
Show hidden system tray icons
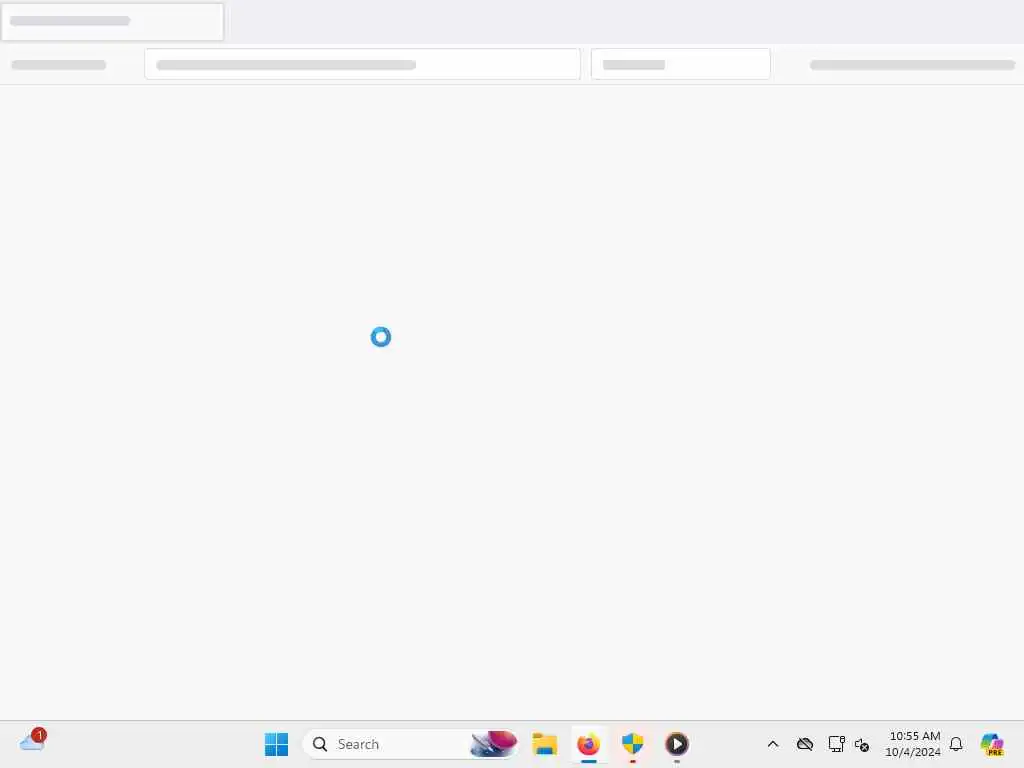point(773,744)
